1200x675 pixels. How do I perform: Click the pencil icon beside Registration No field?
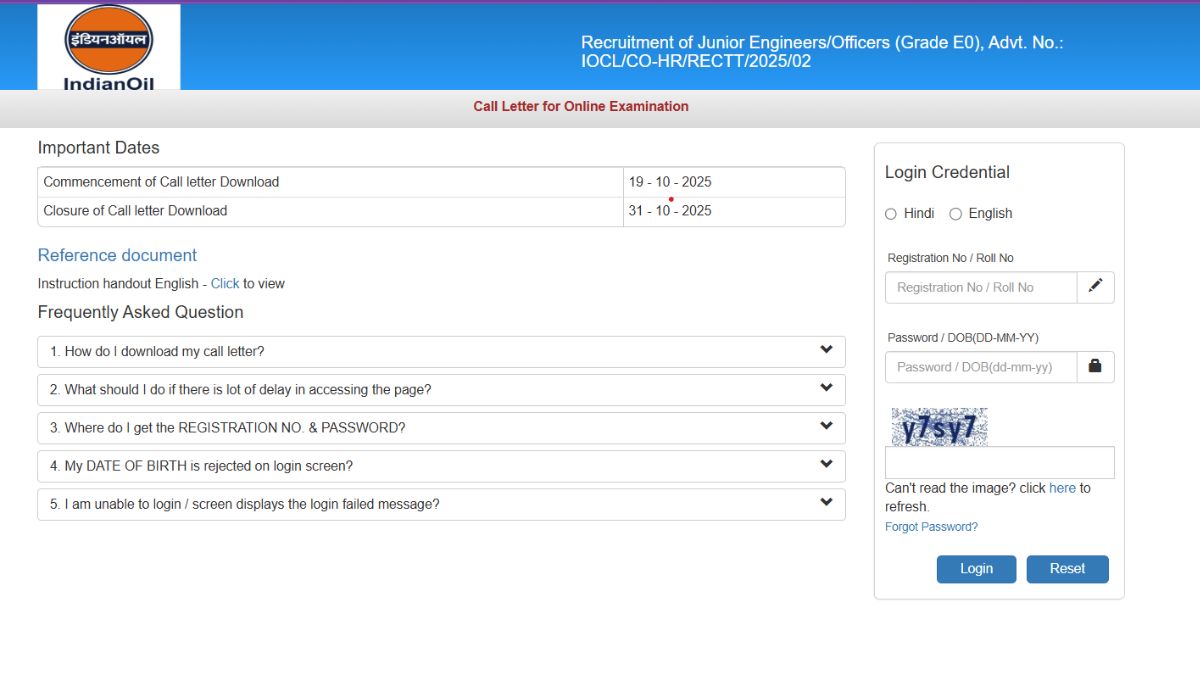tap(1095, 287)
